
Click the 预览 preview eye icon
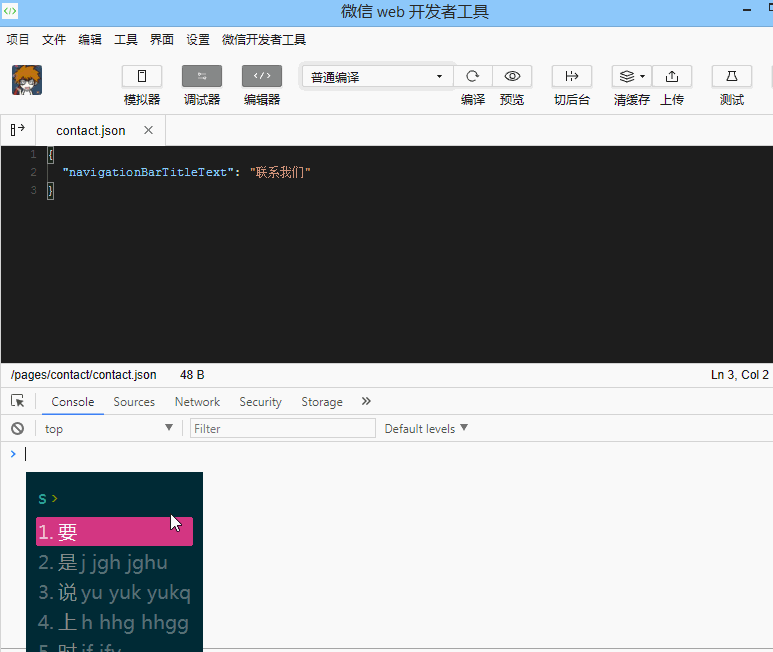(x=512, y=76)
